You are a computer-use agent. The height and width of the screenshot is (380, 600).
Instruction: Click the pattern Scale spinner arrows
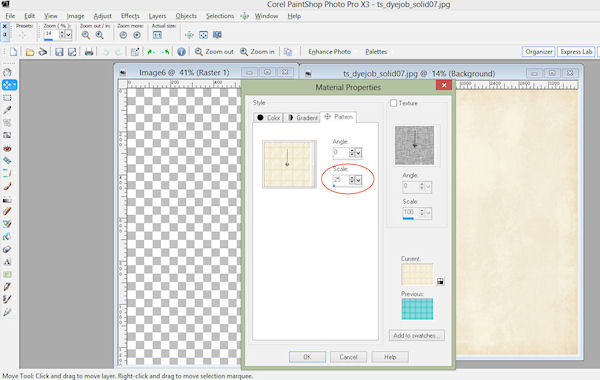[x=352, y=180]
